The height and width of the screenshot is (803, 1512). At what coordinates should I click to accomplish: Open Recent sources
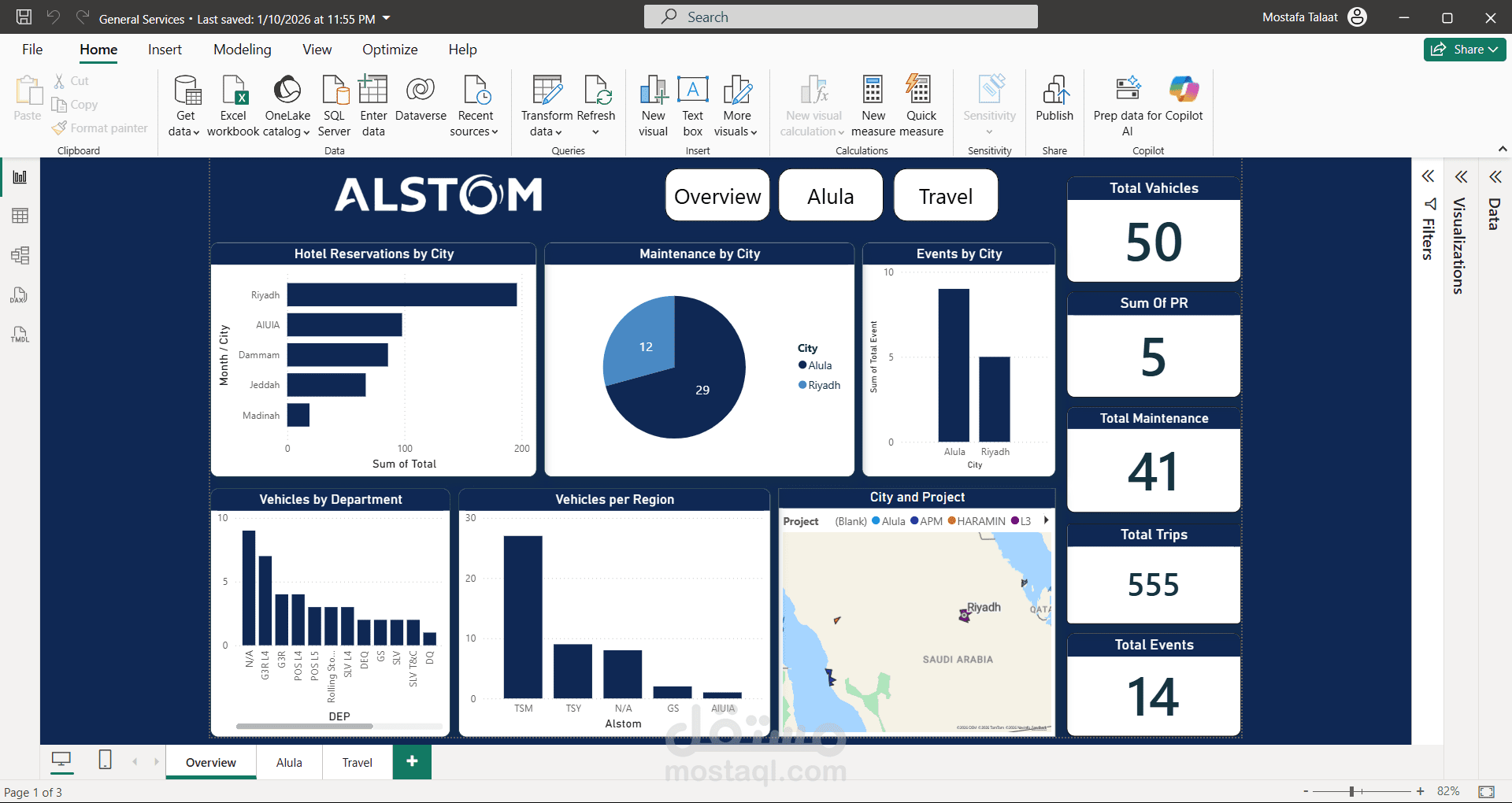(x=475, y=106)
